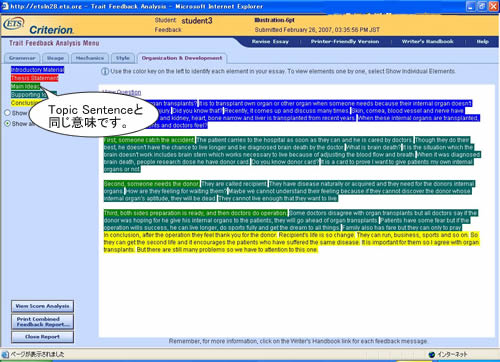Click the ETS logo icon
The width and height of the screenshot is (500, 362).
14,24
